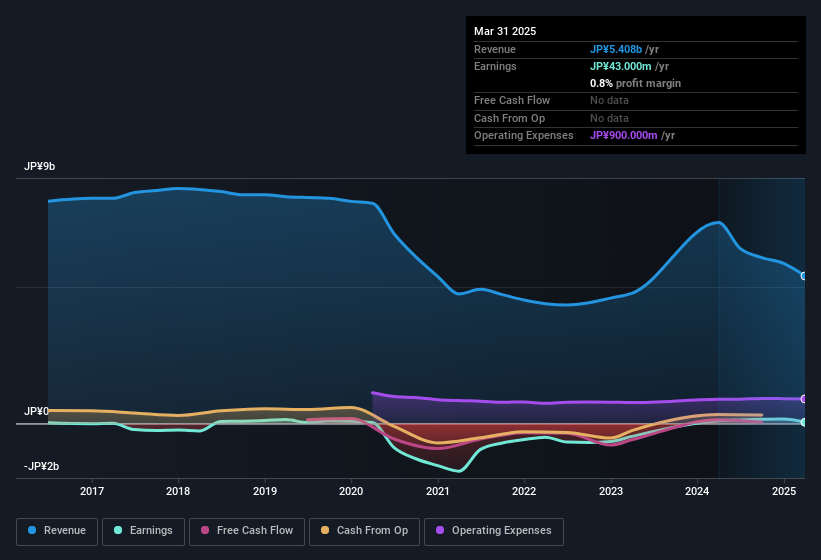Click the Revenue end-point marker on chart
Viewport: 821px width, 560px height.
tap(804, 276)
